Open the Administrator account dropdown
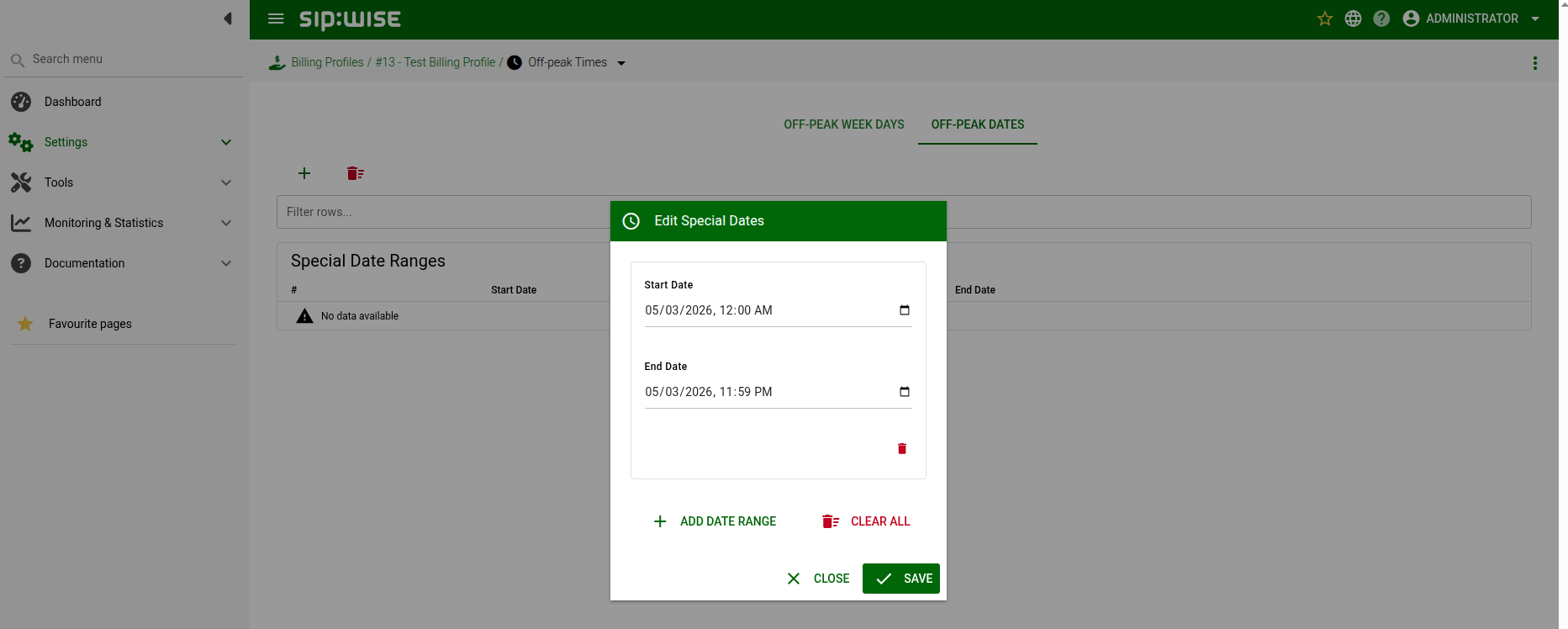This screenshot has width=1568, height=629. [x=1471, y=18]
